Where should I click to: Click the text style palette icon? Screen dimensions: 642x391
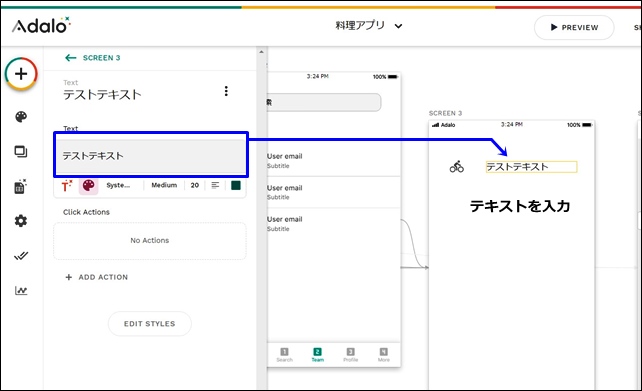tap(88, 185)
